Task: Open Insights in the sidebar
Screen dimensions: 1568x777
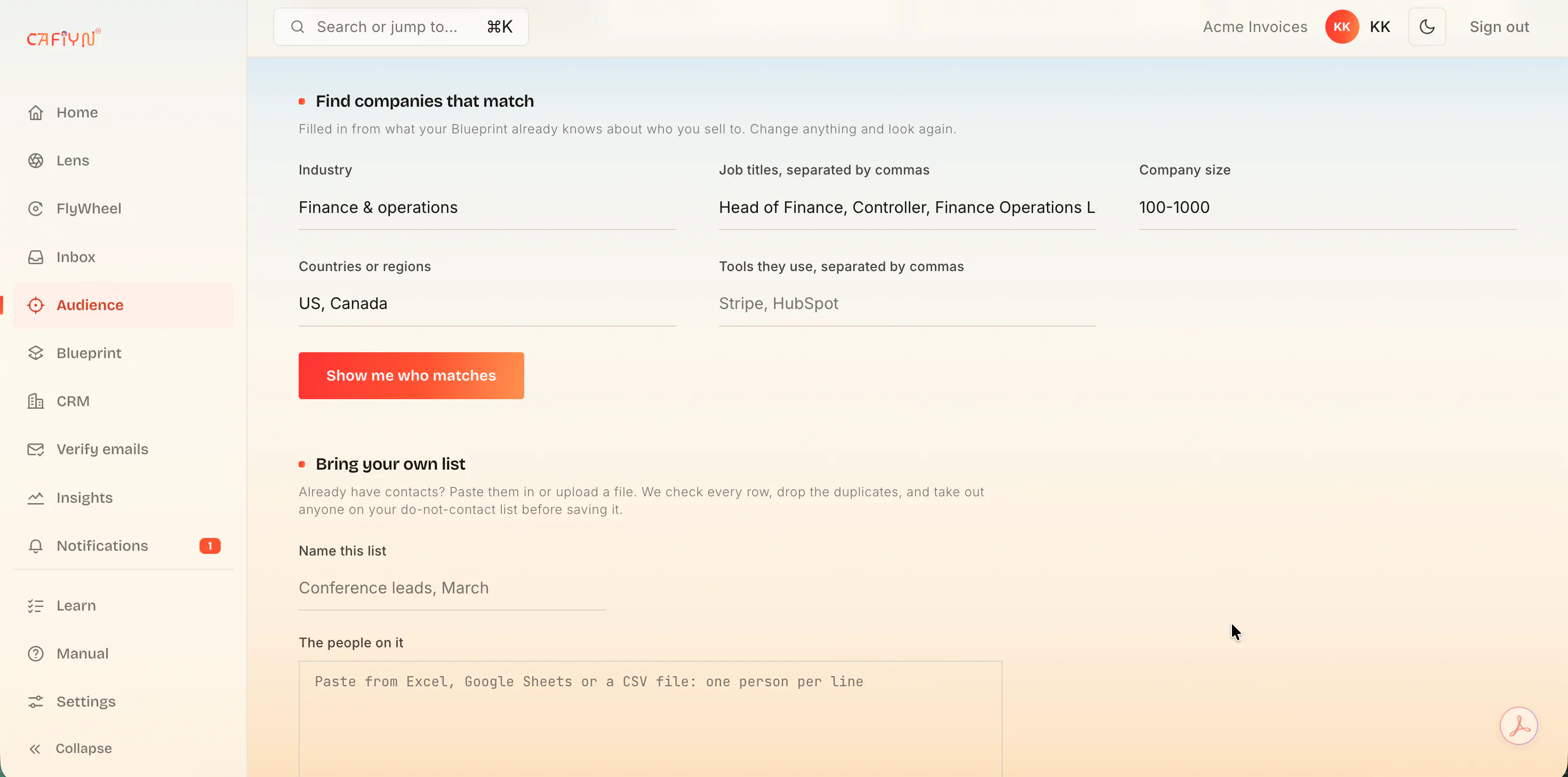Action: click(123, 498)
